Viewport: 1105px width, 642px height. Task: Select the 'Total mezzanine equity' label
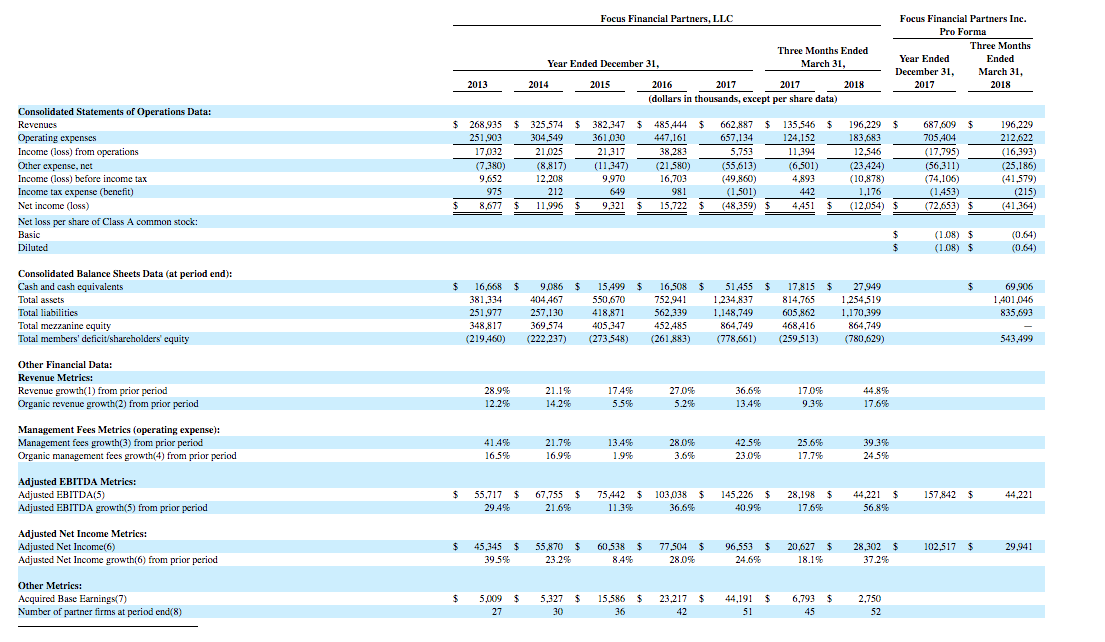(x=64, y=326)
